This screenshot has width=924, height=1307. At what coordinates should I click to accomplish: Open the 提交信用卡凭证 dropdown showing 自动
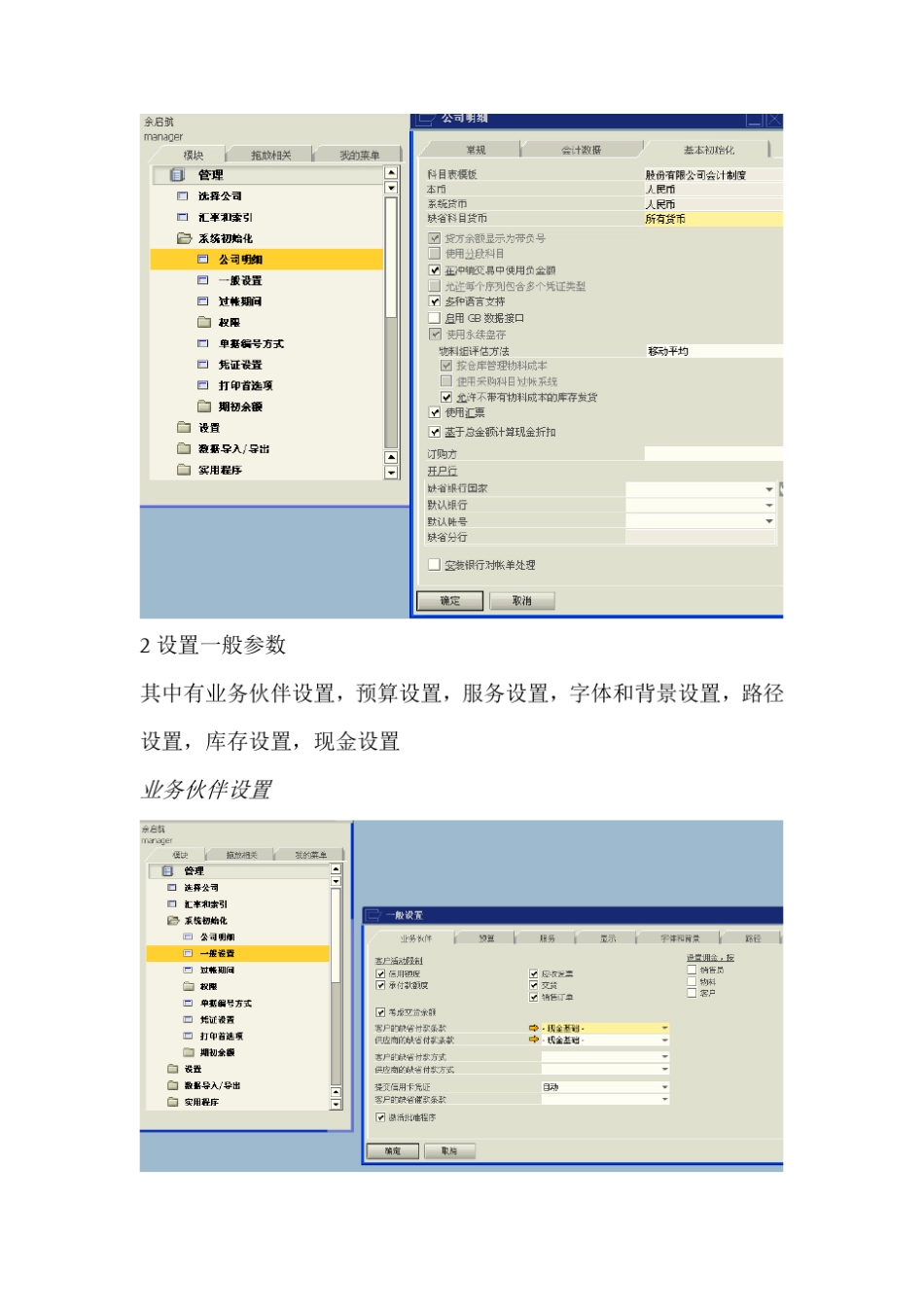coord(665,1087)
